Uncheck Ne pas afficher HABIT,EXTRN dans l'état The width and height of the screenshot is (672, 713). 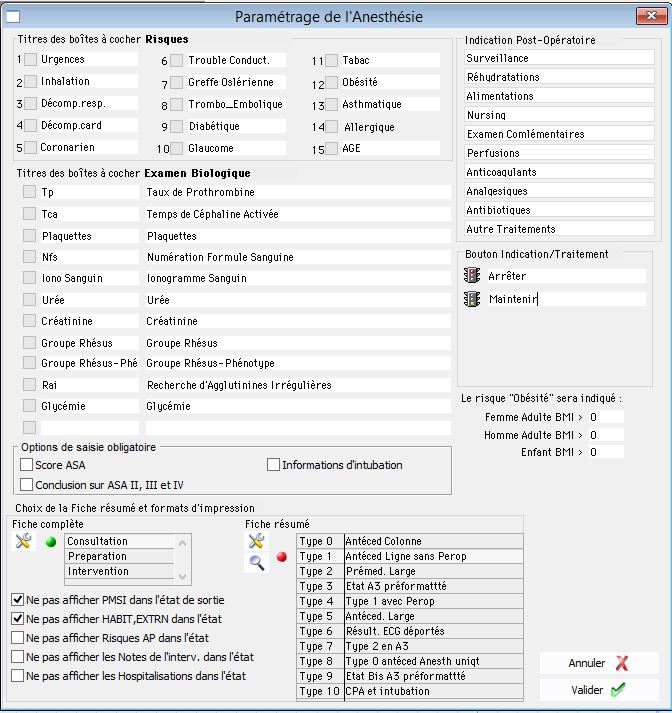[x=17, y=619]
